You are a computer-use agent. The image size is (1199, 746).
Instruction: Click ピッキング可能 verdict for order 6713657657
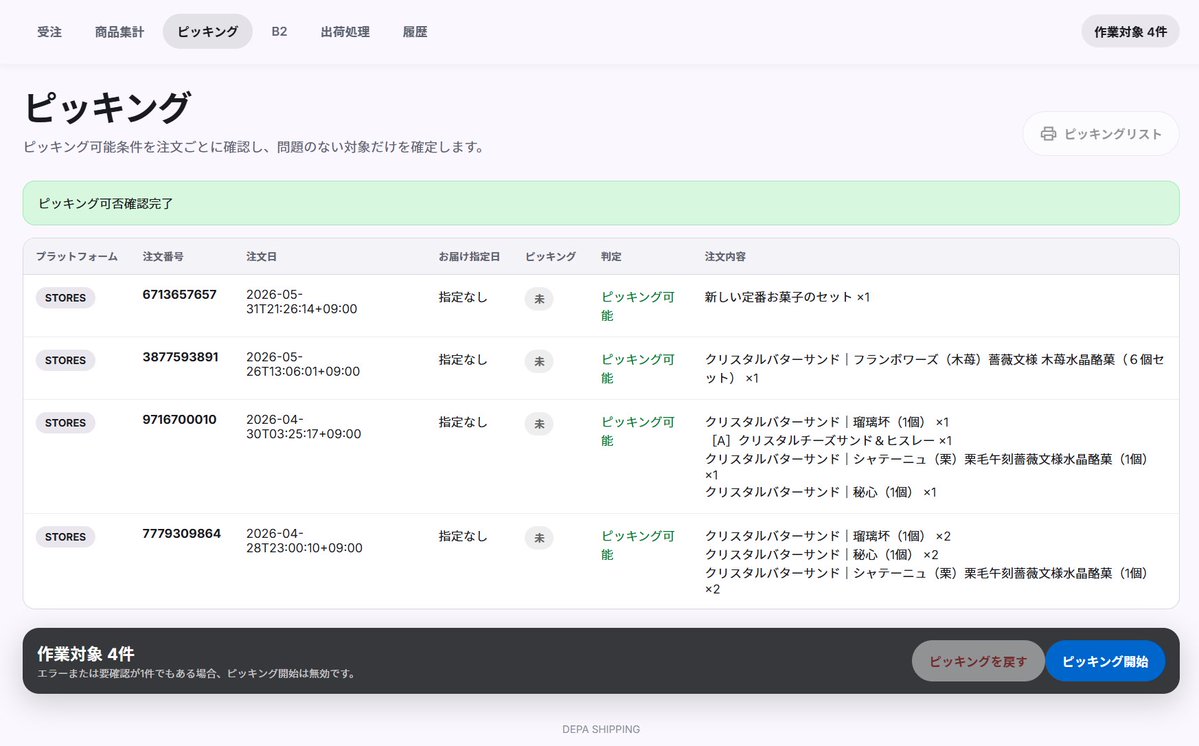click(x=638, y=306)
